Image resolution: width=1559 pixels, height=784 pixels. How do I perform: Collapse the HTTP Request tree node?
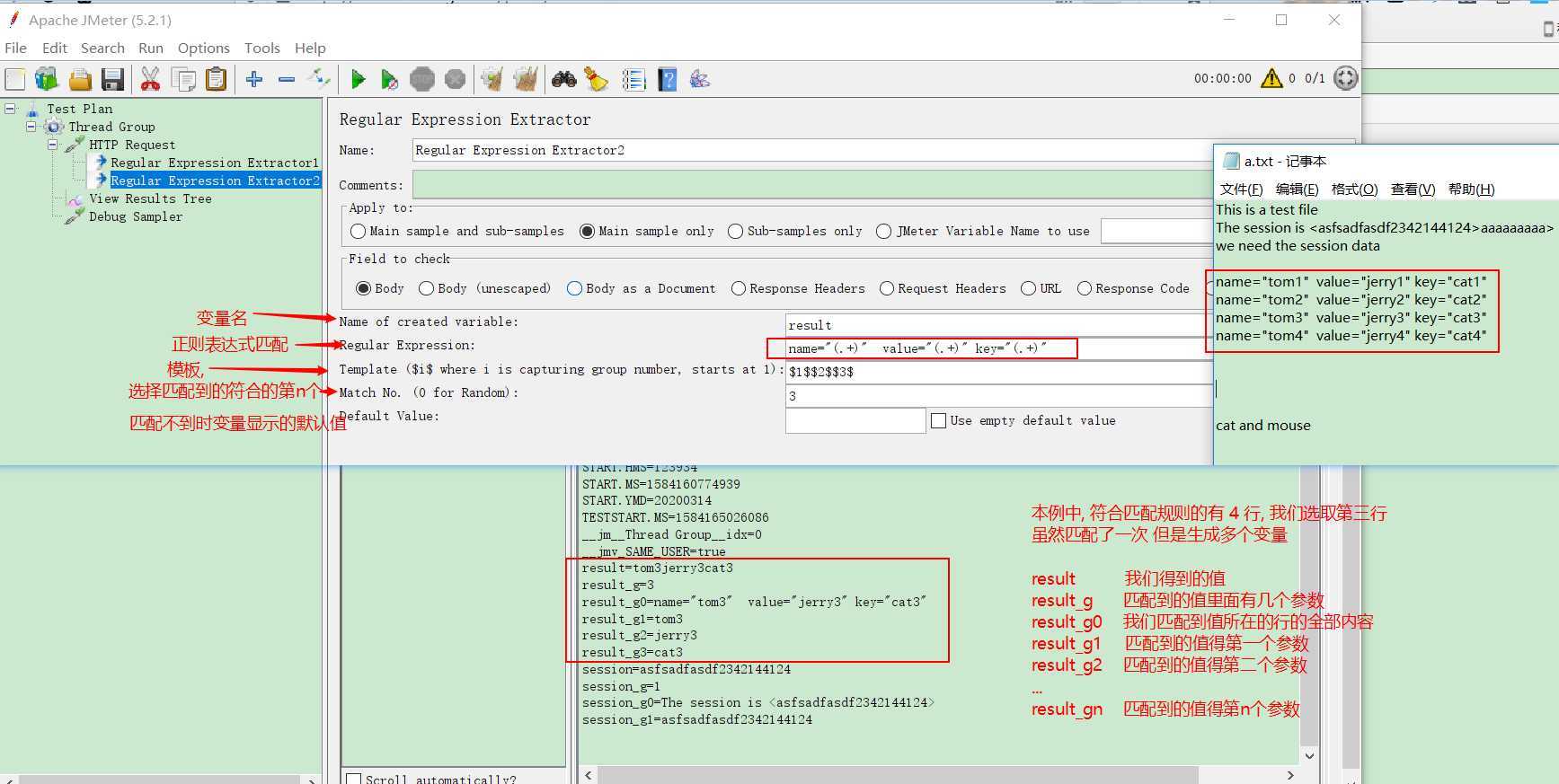52,145
